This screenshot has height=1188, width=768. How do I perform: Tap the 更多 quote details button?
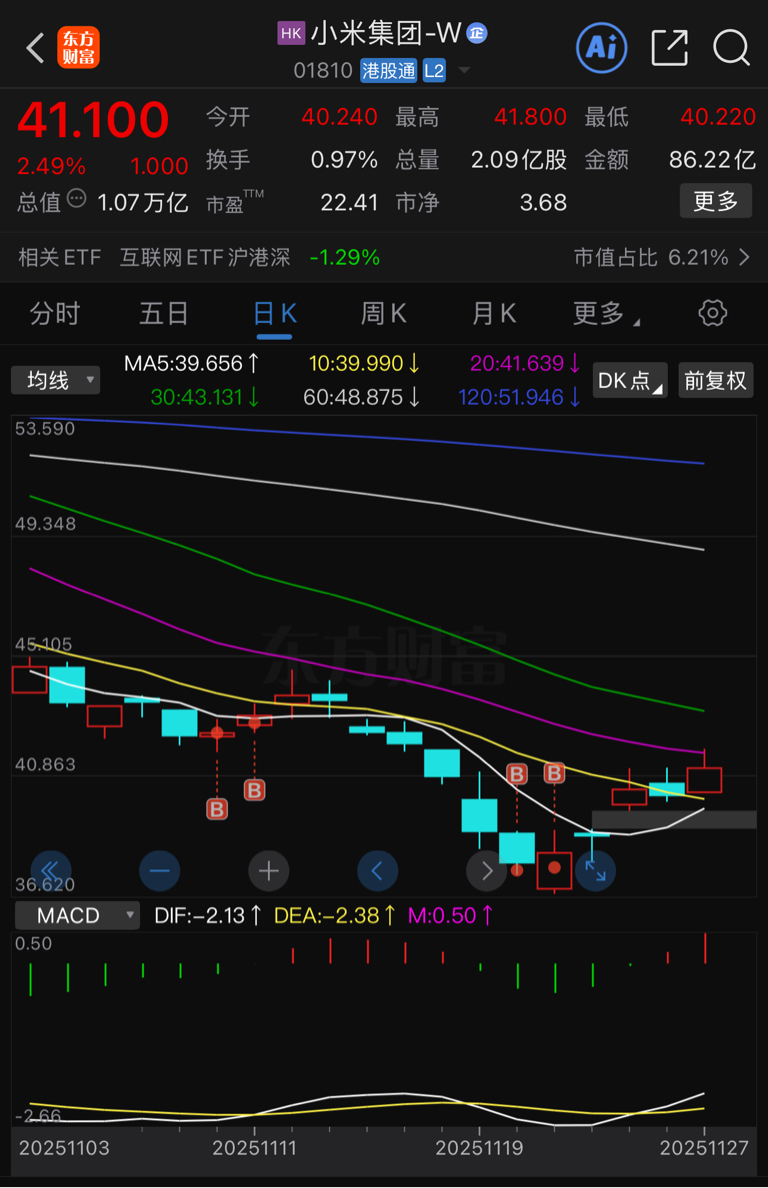coord(715,201)
